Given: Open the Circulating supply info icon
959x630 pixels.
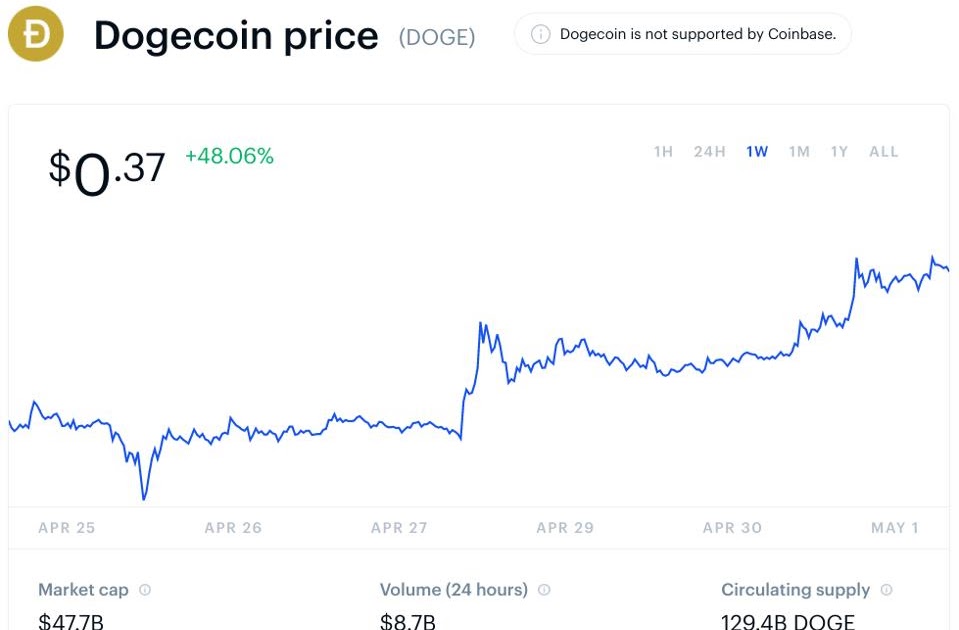Looking at the screenshot, I should coord(886,590).
